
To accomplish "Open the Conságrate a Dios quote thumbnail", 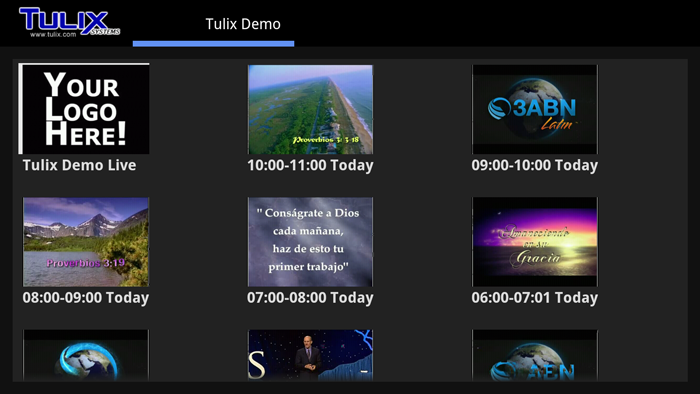I will (310, 242).
